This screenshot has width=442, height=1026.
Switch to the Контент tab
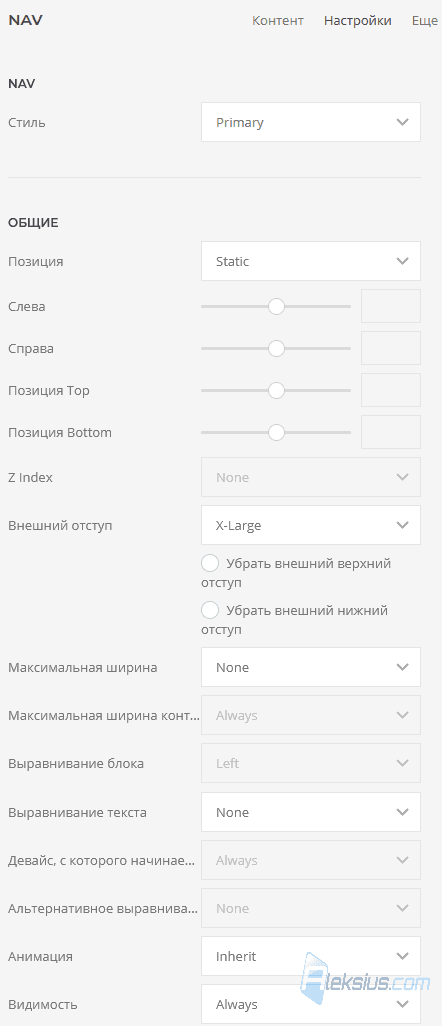(x=278, y=21)
